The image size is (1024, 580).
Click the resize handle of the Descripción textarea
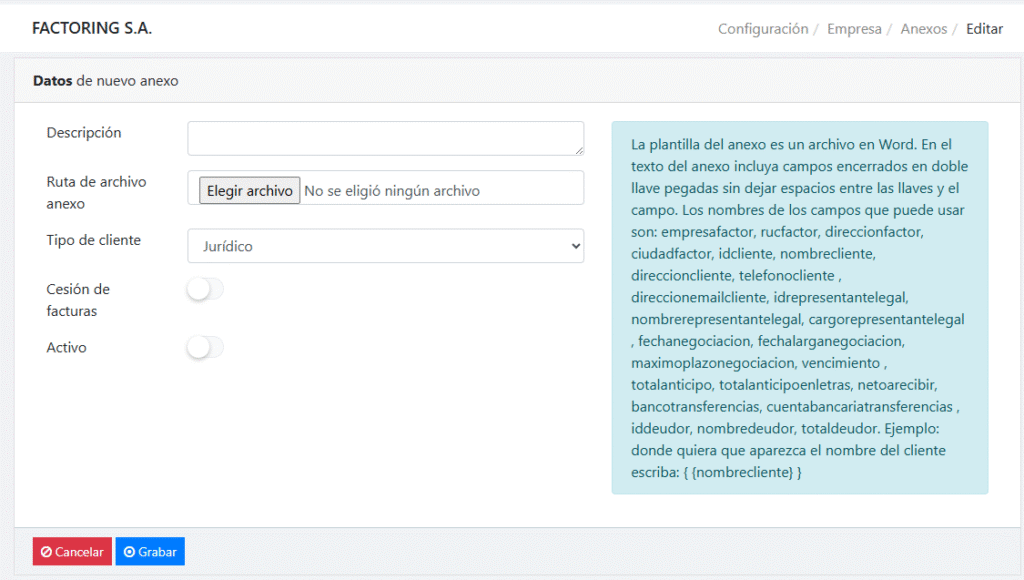point(579,150)
